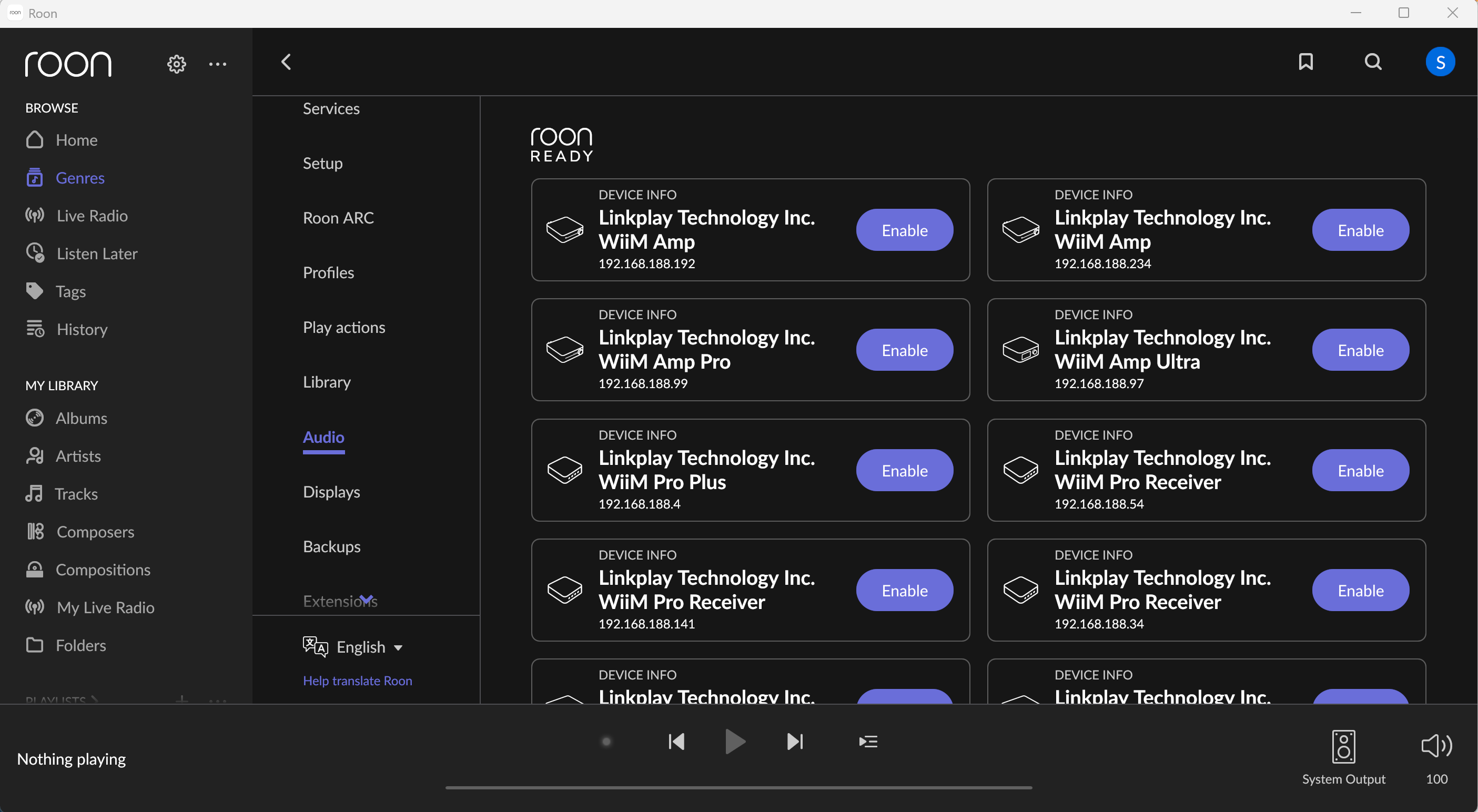Click the Help translate Roon link
The image size is (1478, 812).
357,681
